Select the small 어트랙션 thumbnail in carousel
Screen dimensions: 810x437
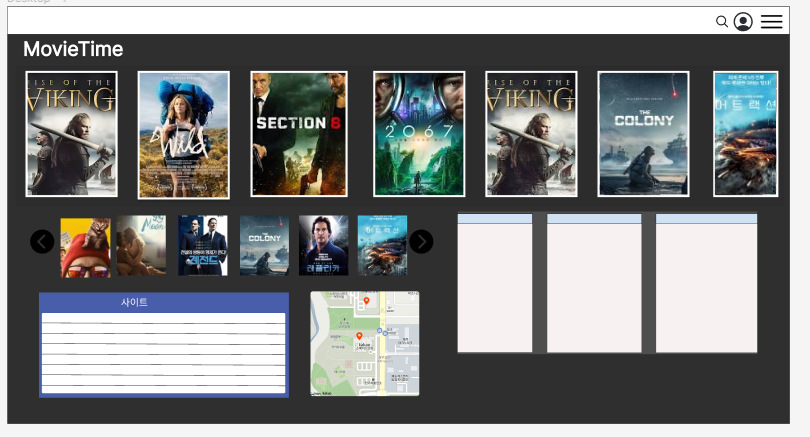[382, 245]
